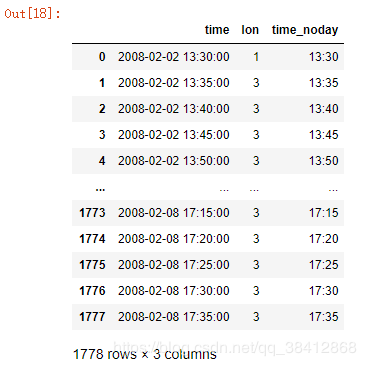Select row index 1773
The height and width of the screenshot is (366, 366).
92,213
